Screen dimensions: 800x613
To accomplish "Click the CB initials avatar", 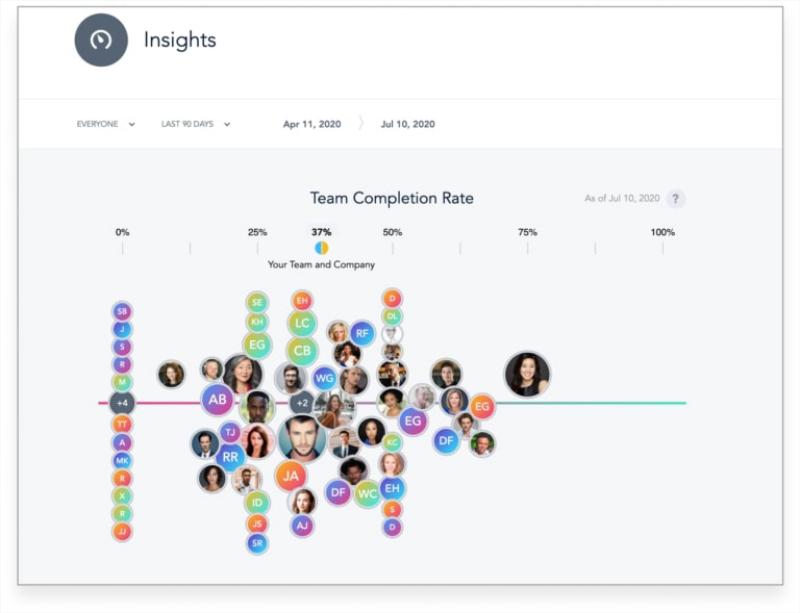I will [x=302, y=350].
